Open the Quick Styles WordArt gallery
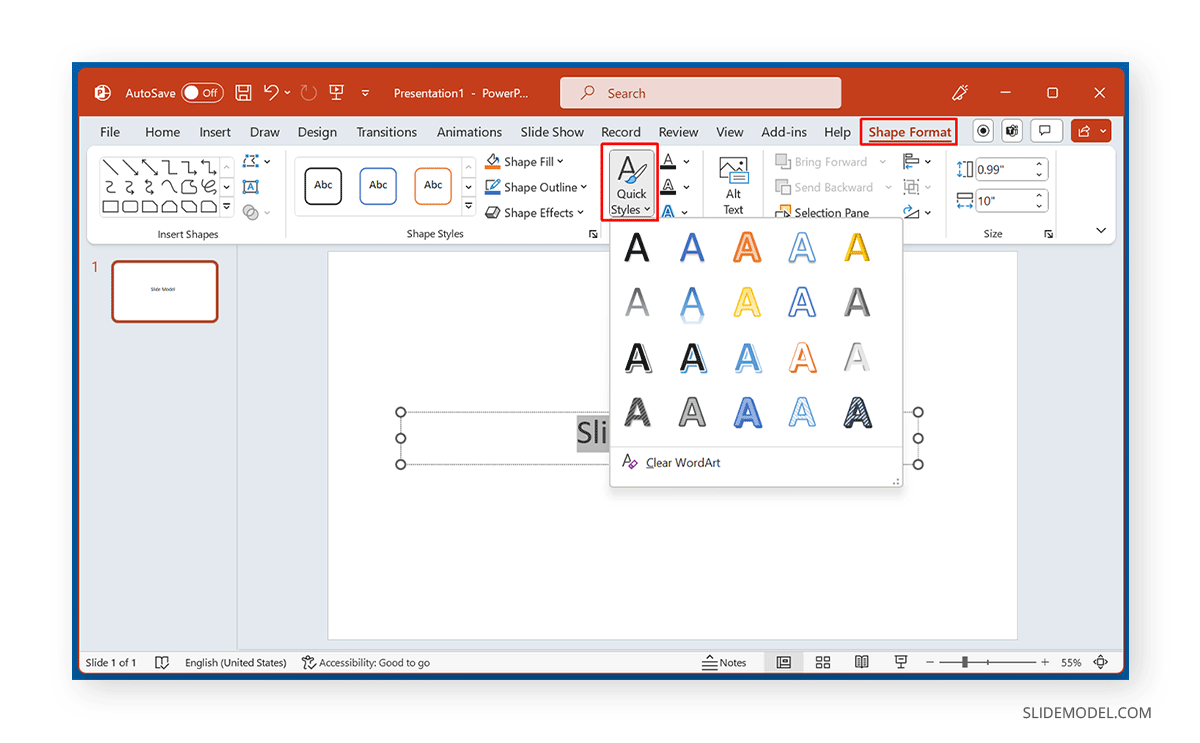This screenshot has width=1200, height=743. point(630,182)
